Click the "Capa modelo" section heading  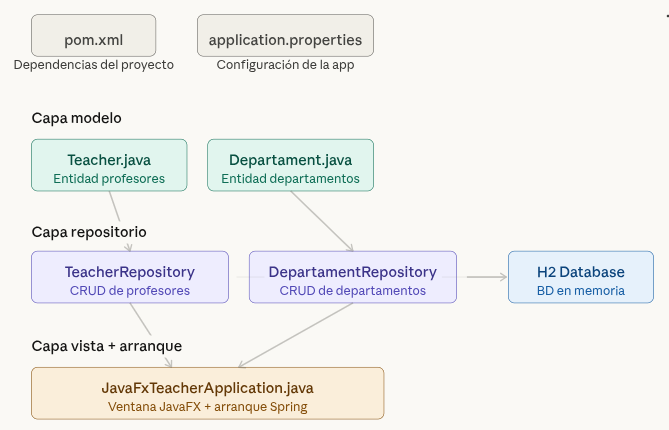point(76,118)
